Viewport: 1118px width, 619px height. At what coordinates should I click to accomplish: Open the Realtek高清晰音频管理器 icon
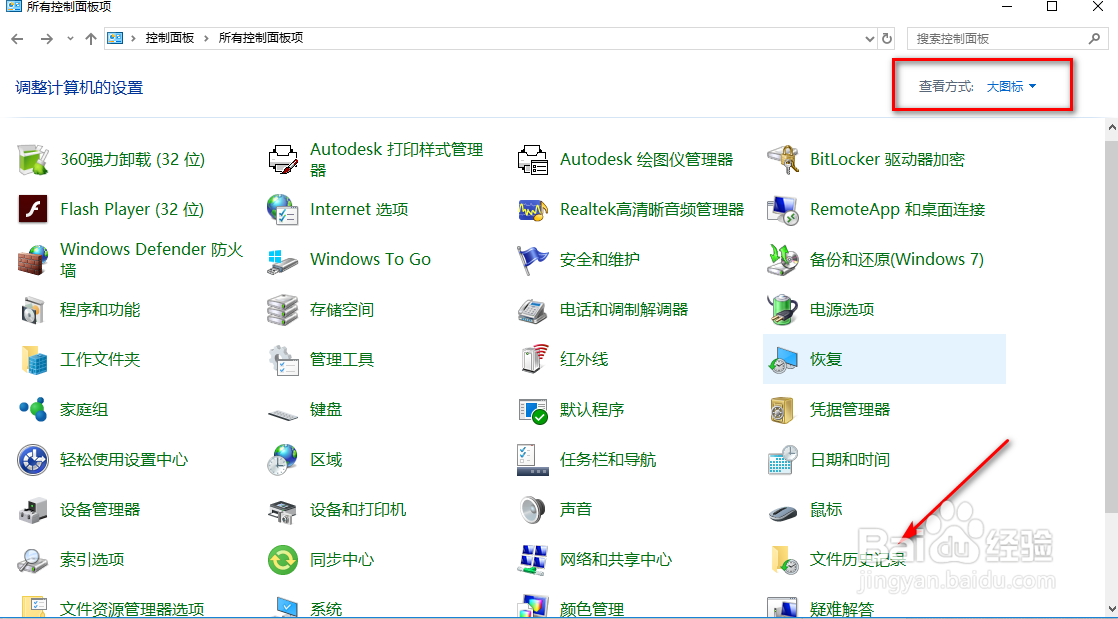[533, 209]
